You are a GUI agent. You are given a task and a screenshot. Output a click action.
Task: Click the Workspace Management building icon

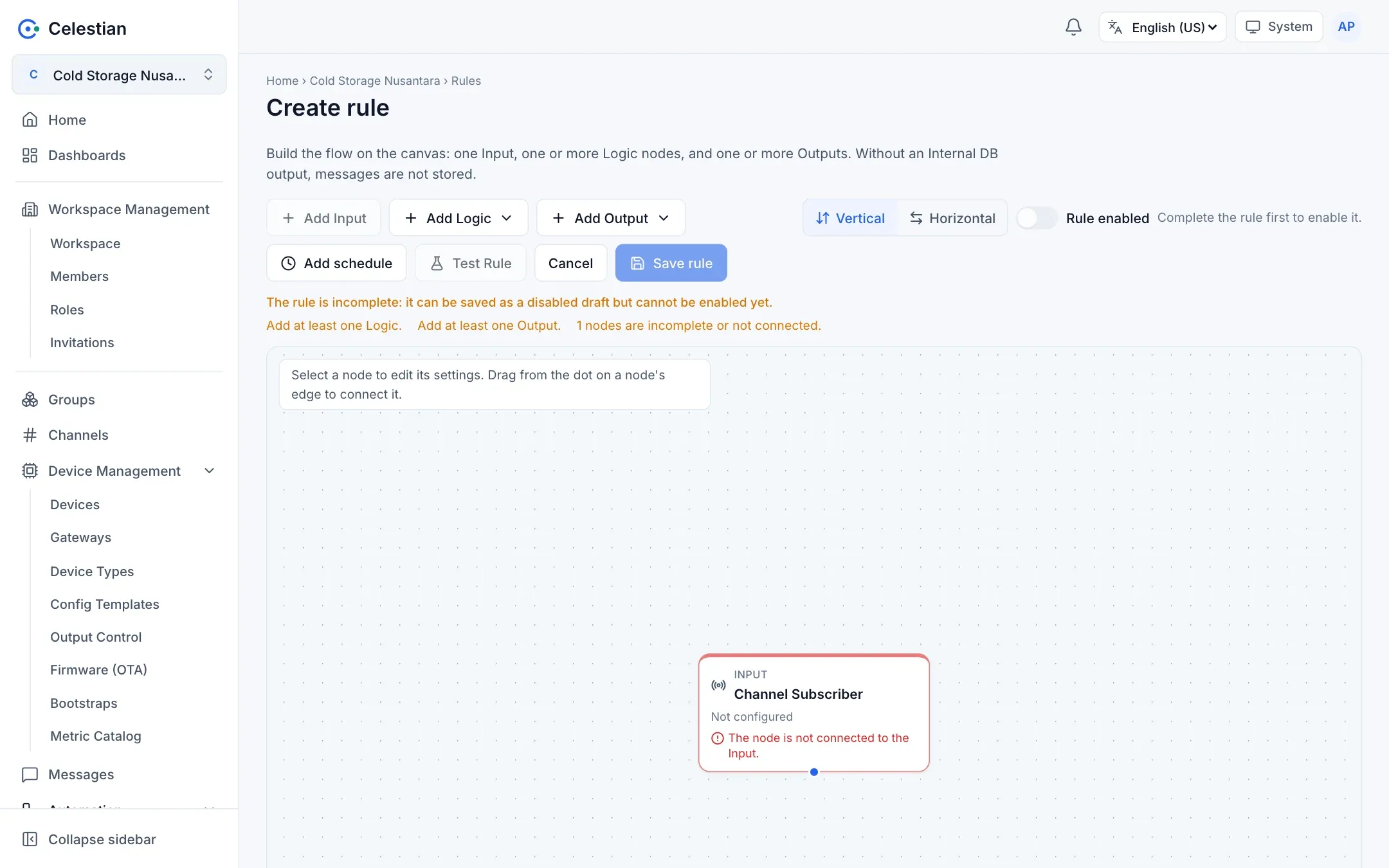[30, 209]
